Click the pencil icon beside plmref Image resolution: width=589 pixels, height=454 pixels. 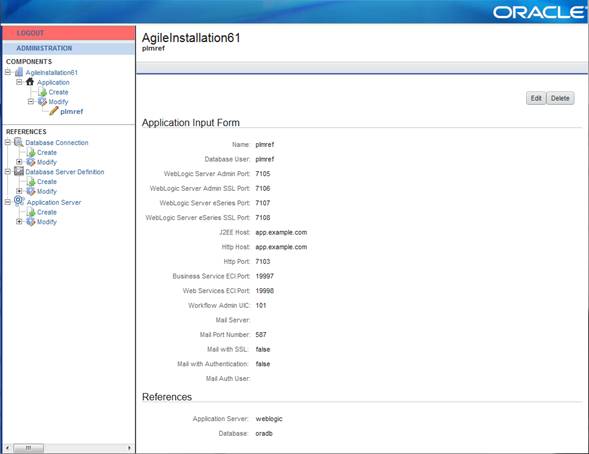point(54,111)
